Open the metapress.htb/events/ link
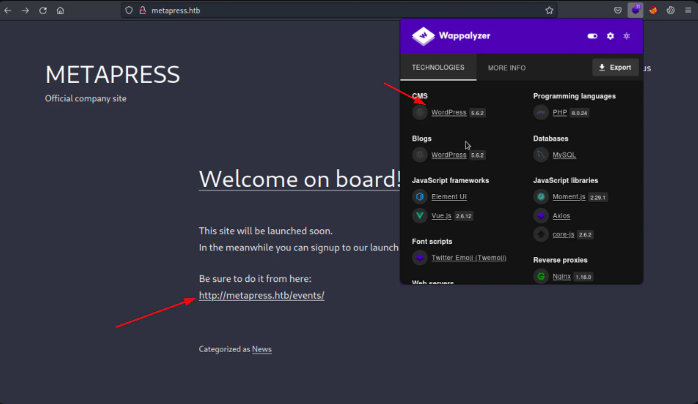Image resolution: width=698 pixels, height=404 pixels. point(261,295)
